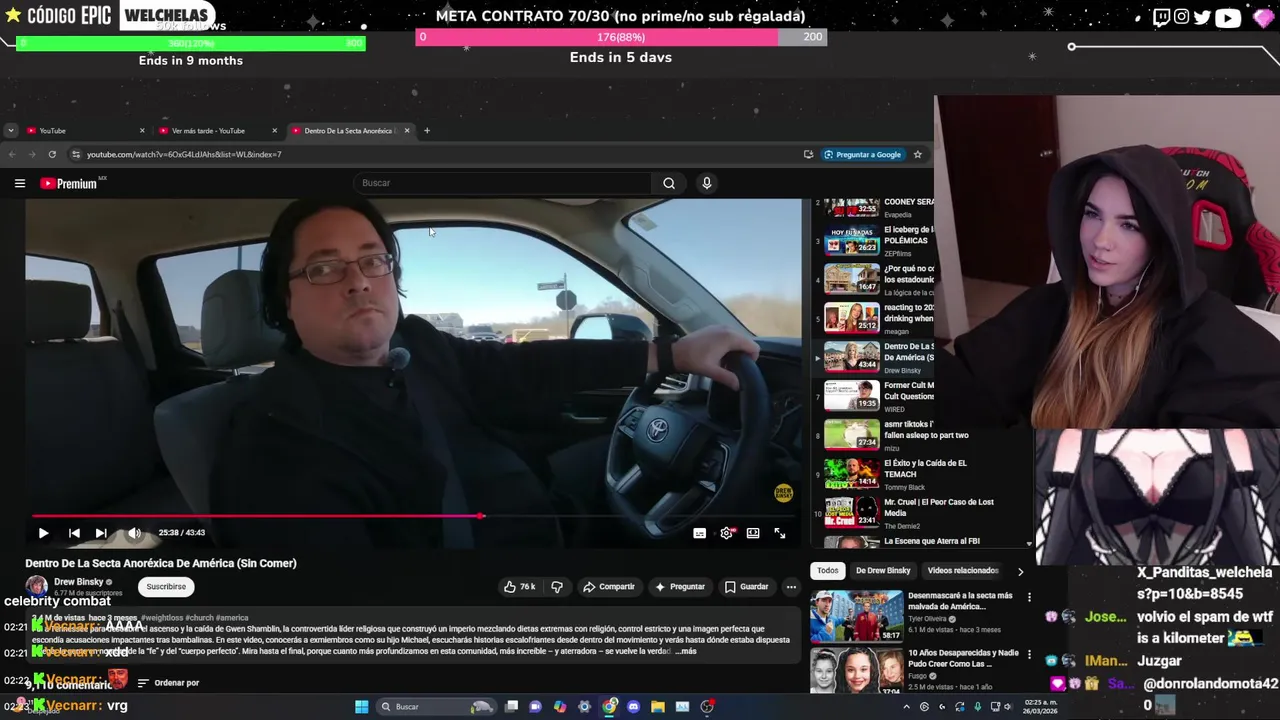Image resolution: width=1280 pixels, height=720 pixels.
Task: Click the YouTube search magnifier button
Action: click(669, 183)
